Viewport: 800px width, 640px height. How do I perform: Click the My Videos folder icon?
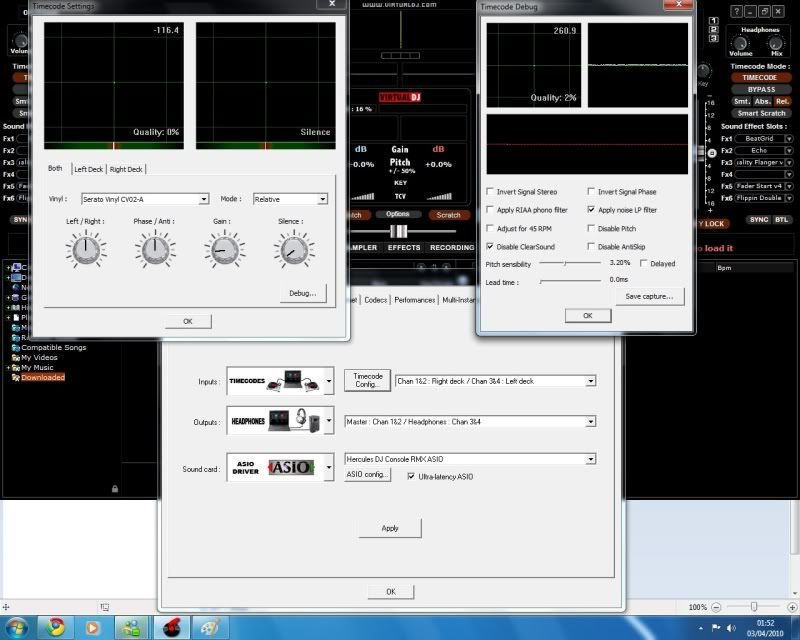coord(15,358)
